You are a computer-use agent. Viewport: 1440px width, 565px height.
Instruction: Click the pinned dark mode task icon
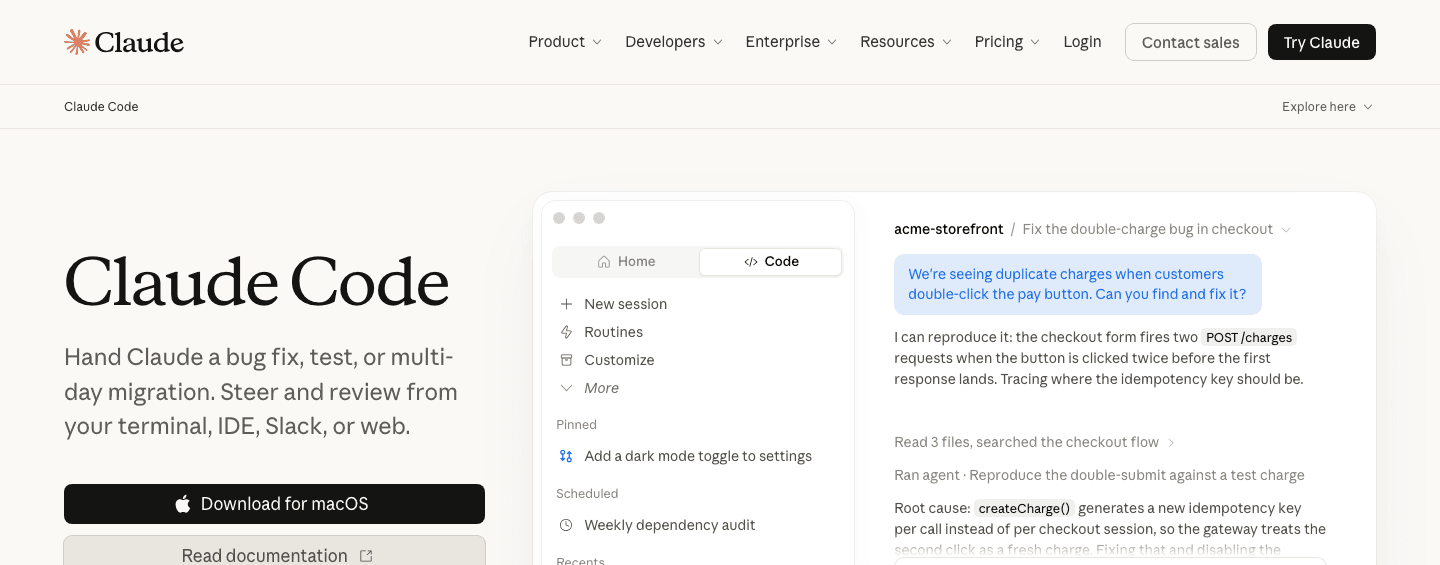point(566,456)
